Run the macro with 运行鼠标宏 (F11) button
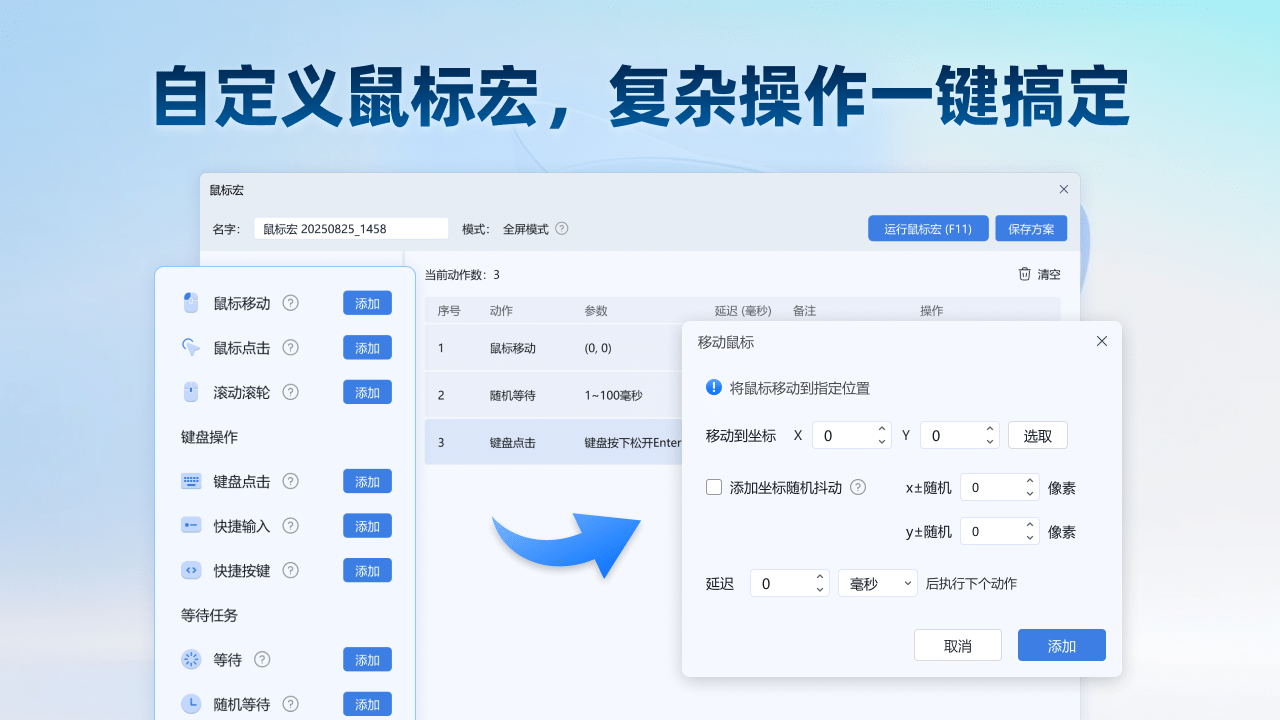Screen dimensions: 1280x720 [x=928, y=228]
